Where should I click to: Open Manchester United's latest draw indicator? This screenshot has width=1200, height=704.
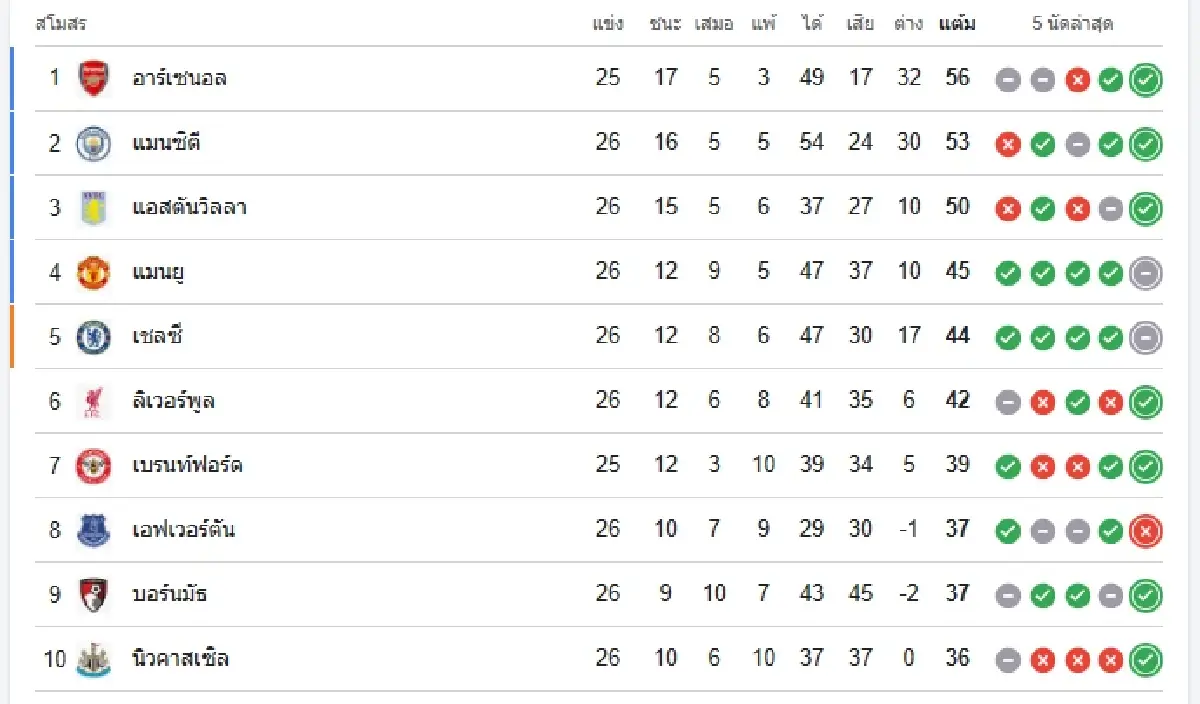(x=1145, y=273)
